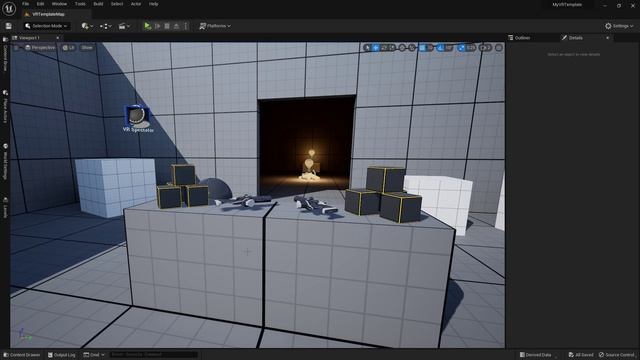
Task: Open the Cmd console type dropdown
Action: pos(94,355)
